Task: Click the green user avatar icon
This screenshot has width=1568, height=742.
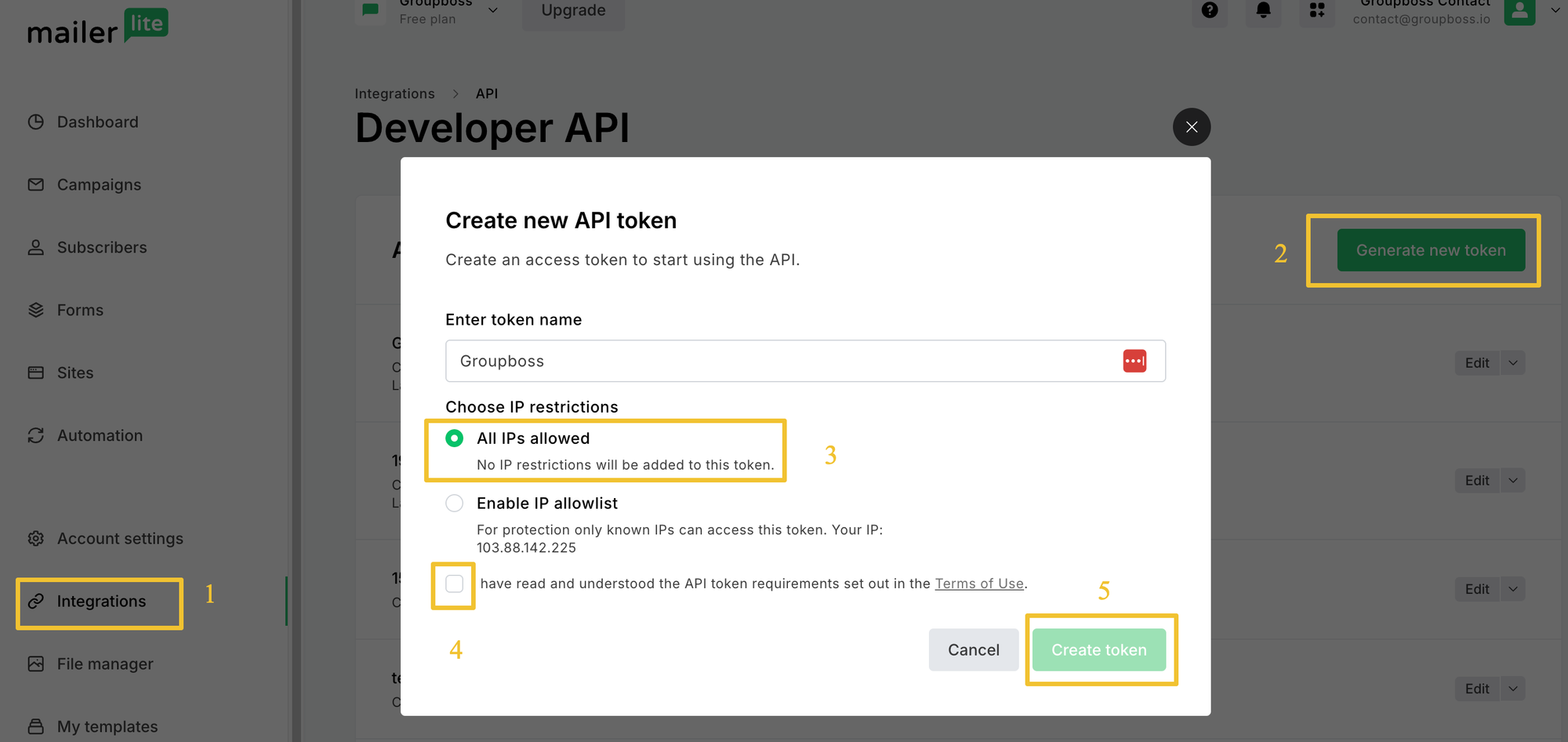Action: coord(1519,11)
